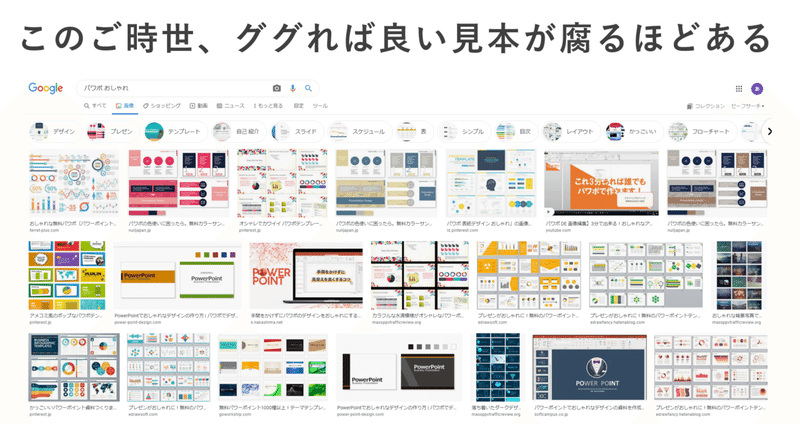
Task: Switch to the ニュース tab
Action: 231,106
